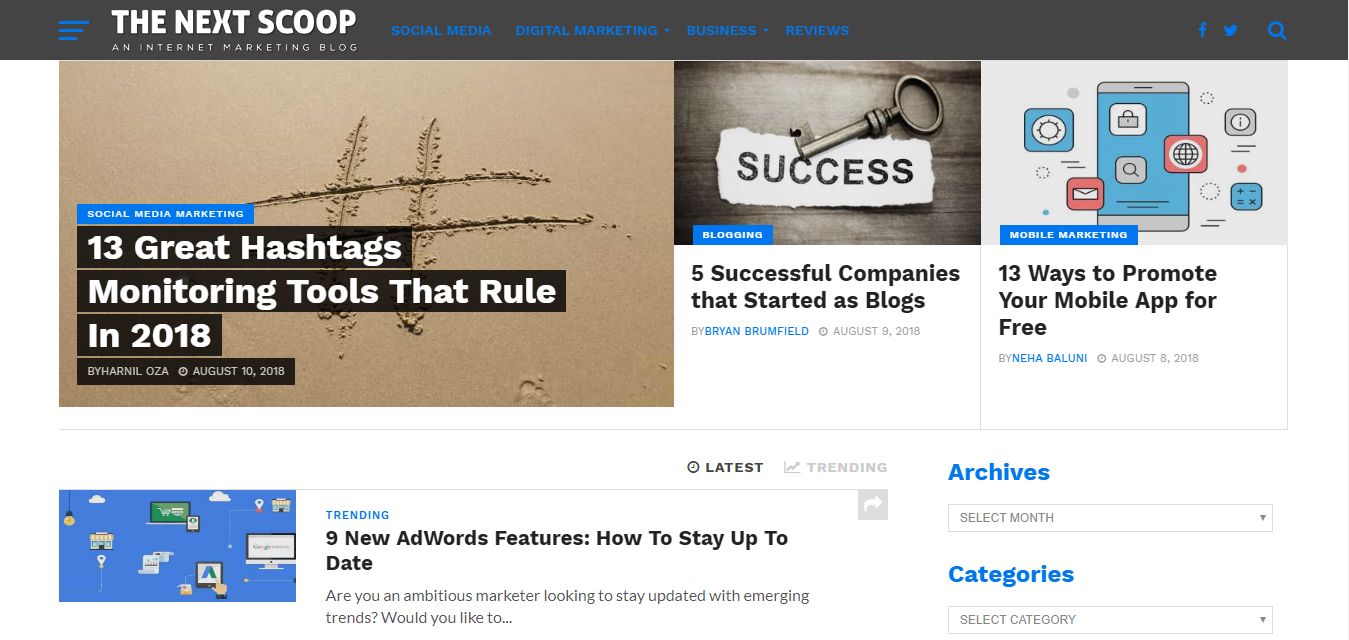Open the Reviews menu item
The image size is (1349, 640).
pos(817,30)
